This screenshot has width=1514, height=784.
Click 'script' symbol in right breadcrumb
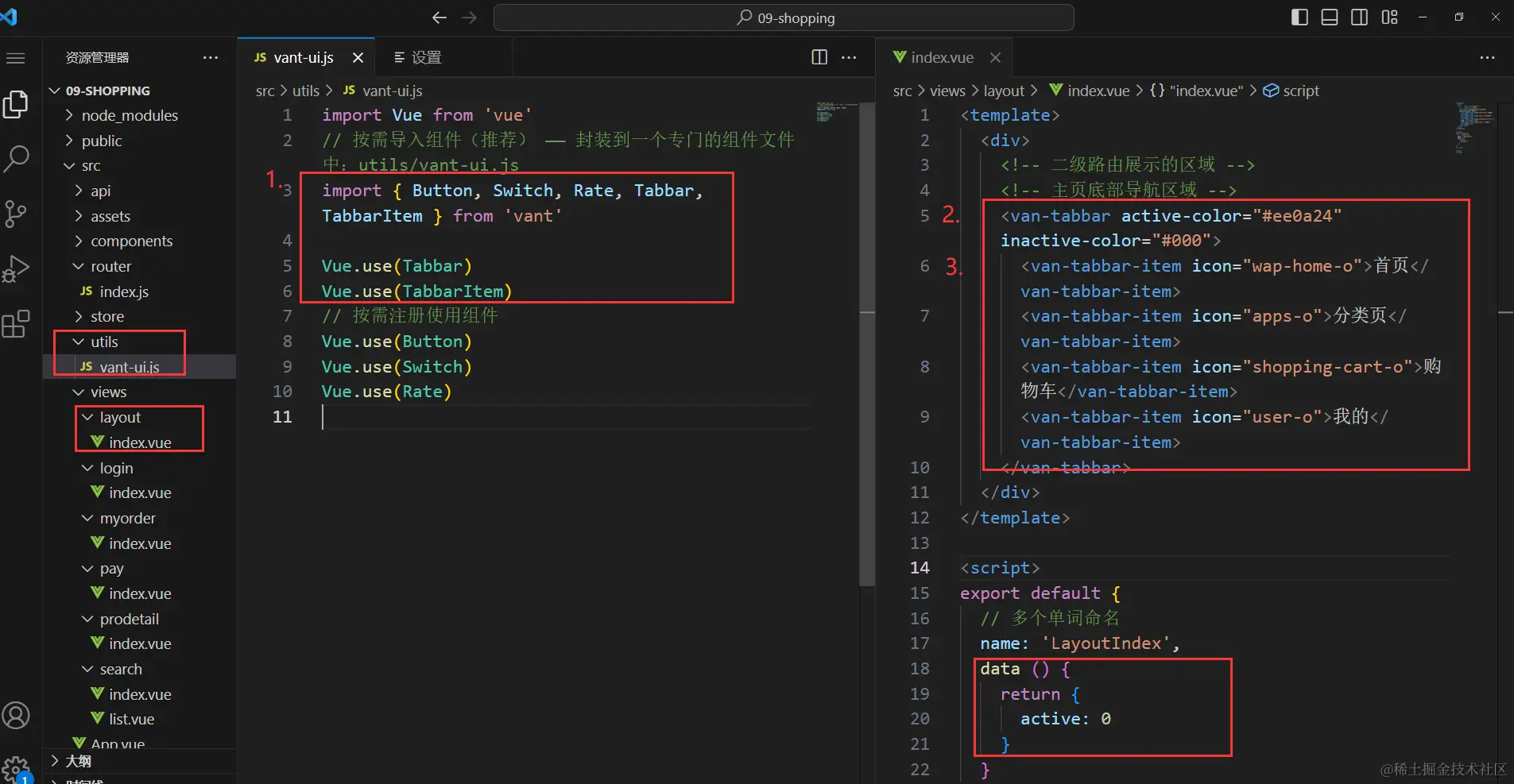[1300, 91]
